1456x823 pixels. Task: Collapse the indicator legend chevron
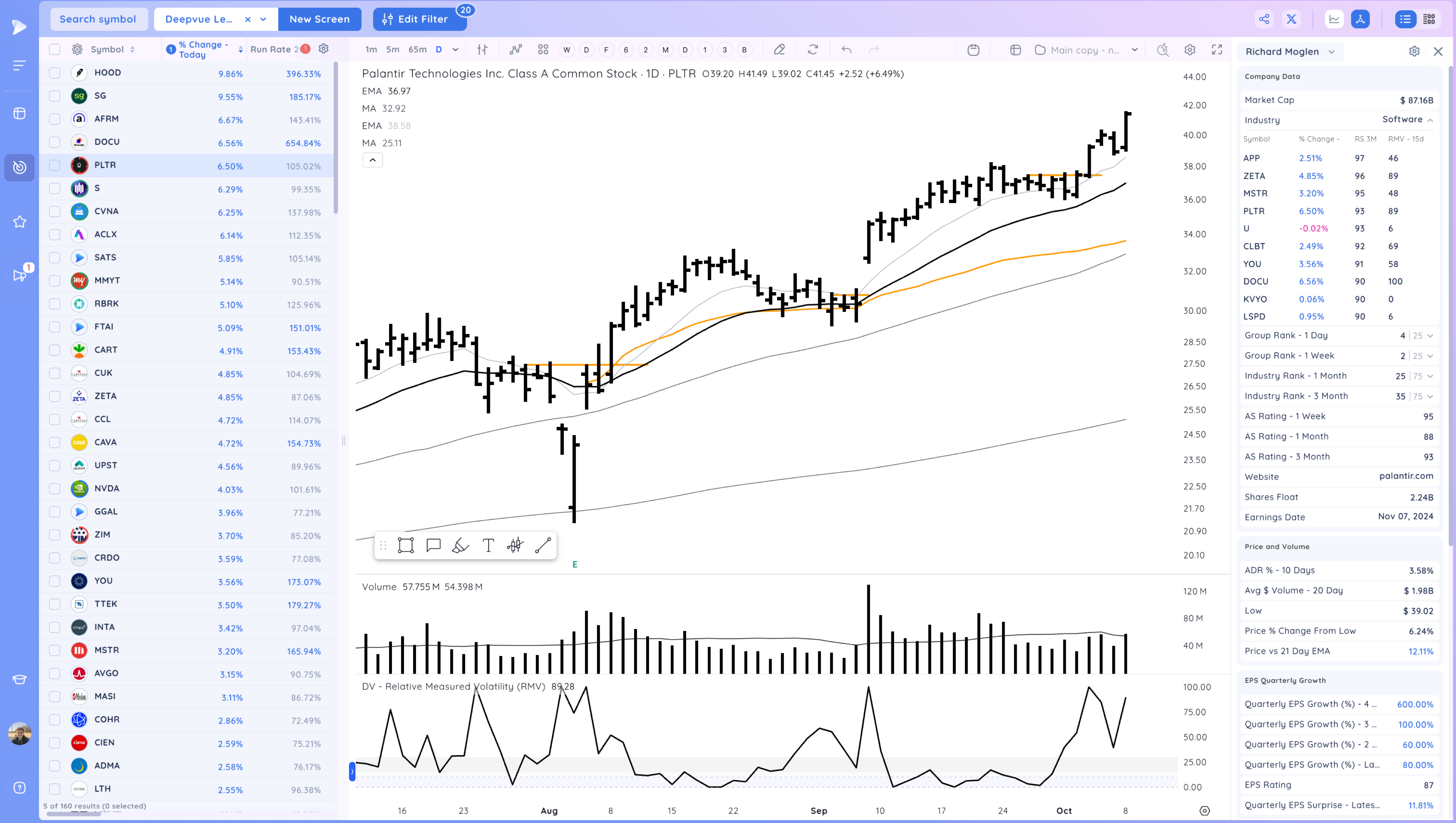coord(372,160)
